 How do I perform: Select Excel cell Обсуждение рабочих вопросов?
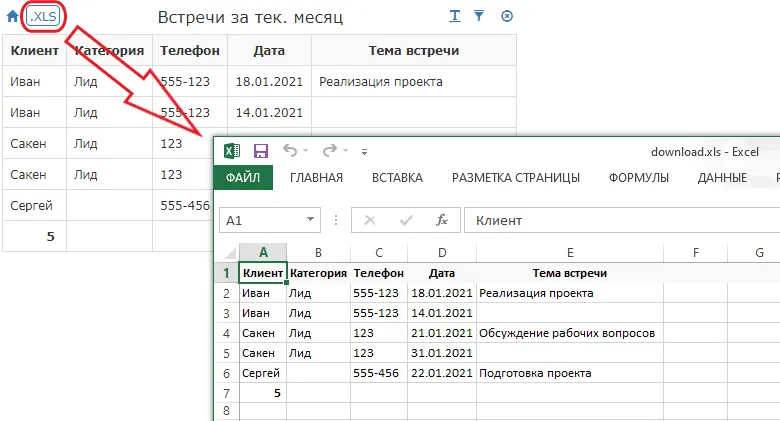tap(570, 333)
